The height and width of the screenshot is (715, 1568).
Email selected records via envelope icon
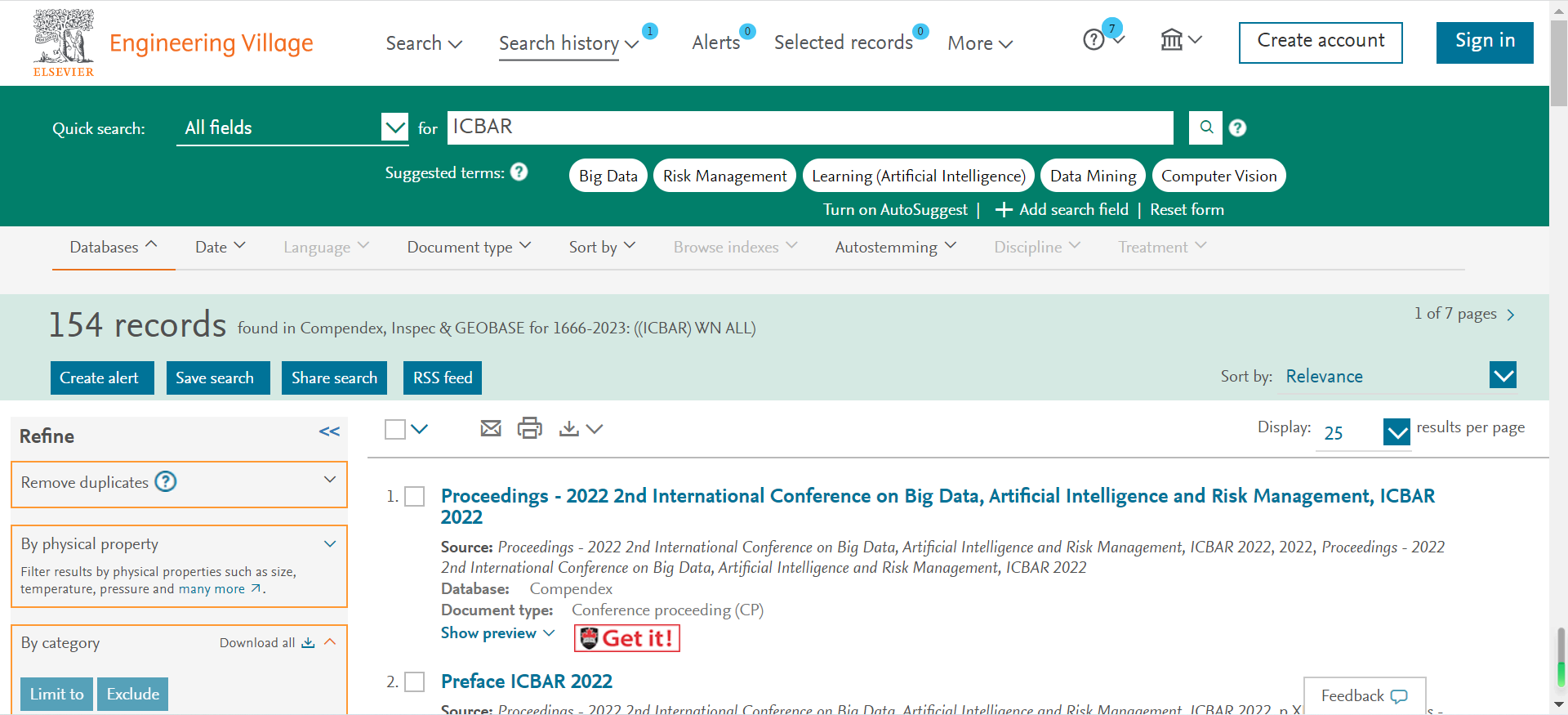491,428
